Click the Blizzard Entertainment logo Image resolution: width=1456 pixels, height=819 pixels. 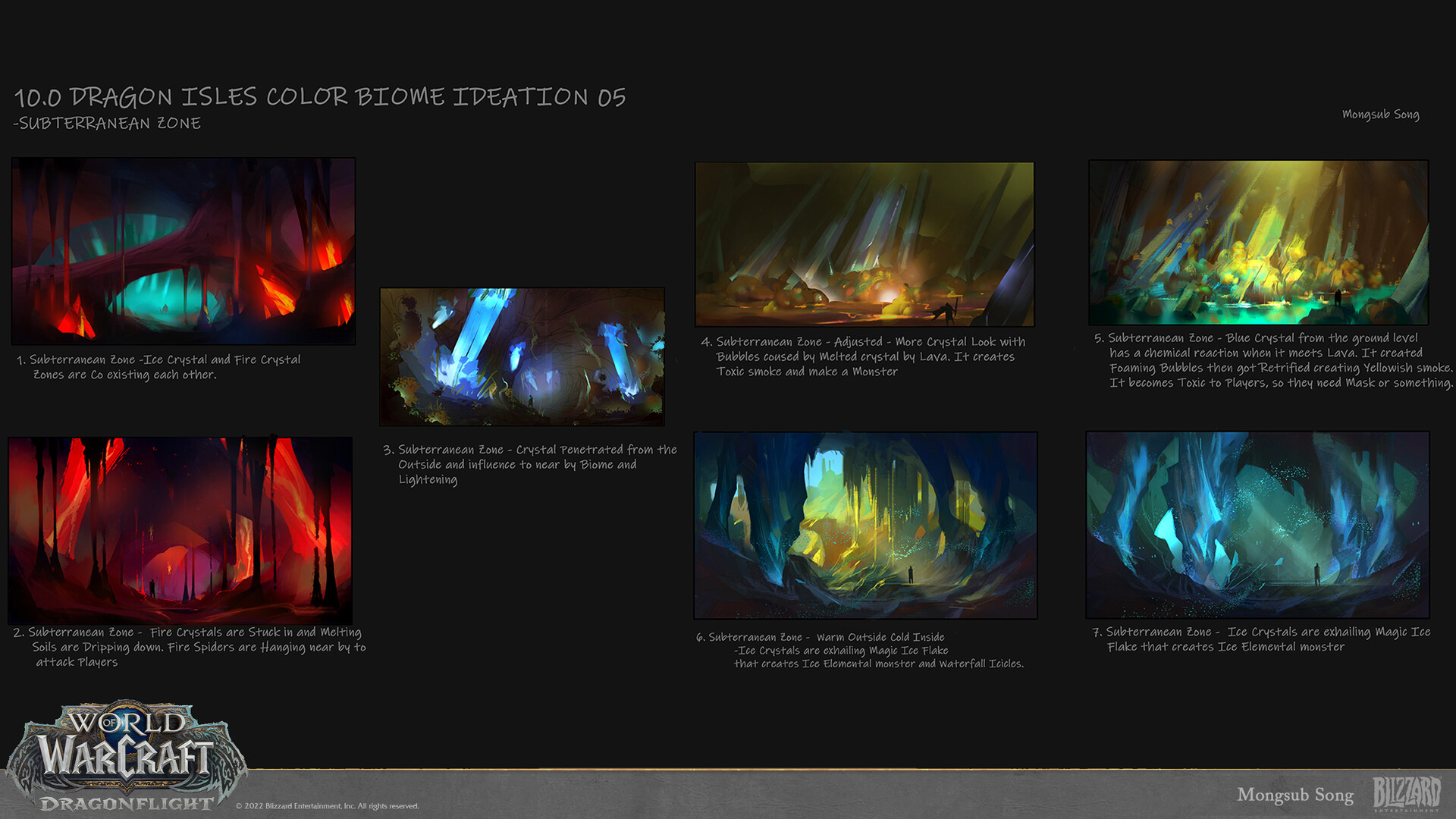point(1406,793)
